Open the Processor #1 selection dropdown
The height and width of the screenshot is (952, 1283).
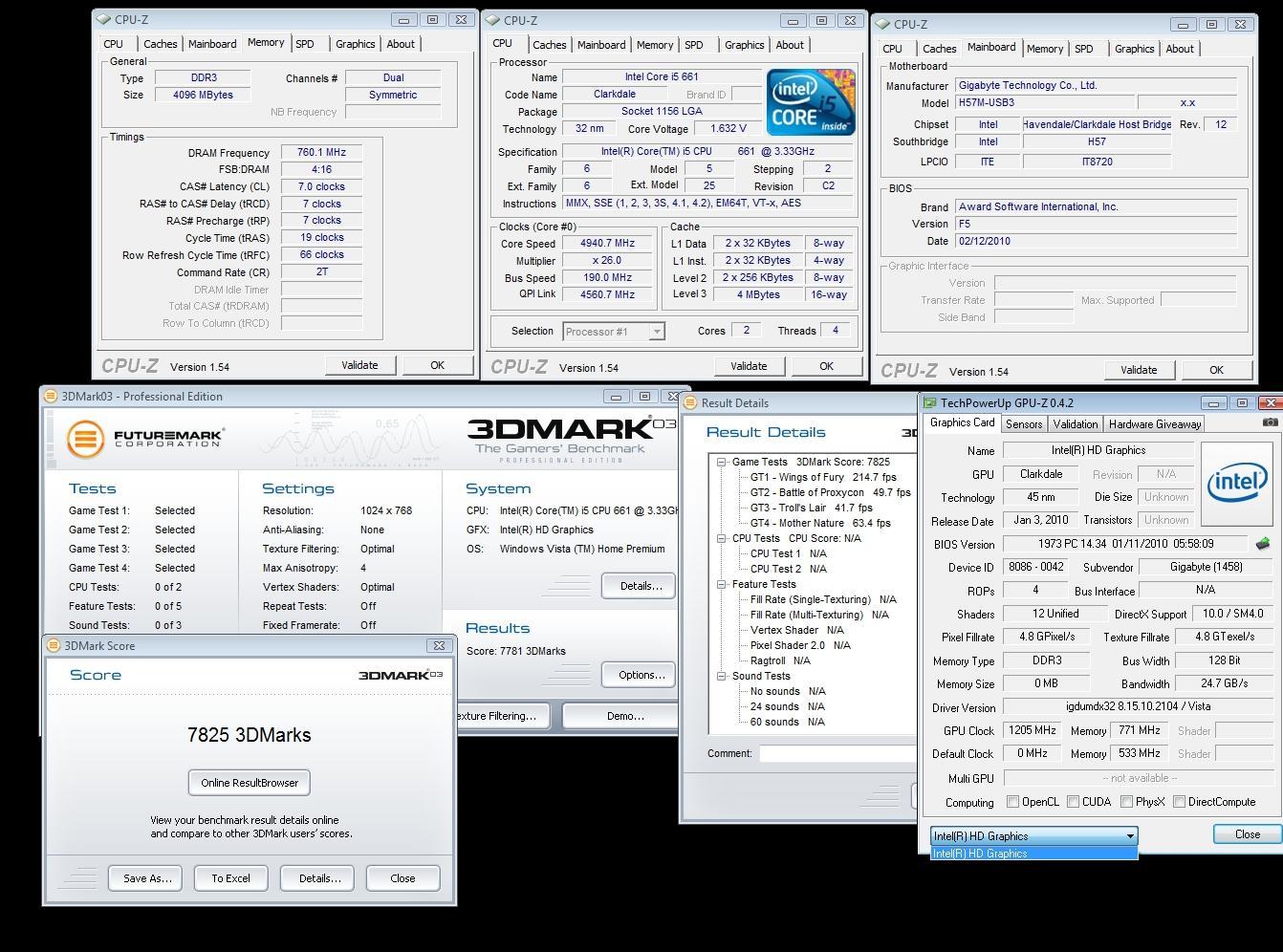point(657,332)
